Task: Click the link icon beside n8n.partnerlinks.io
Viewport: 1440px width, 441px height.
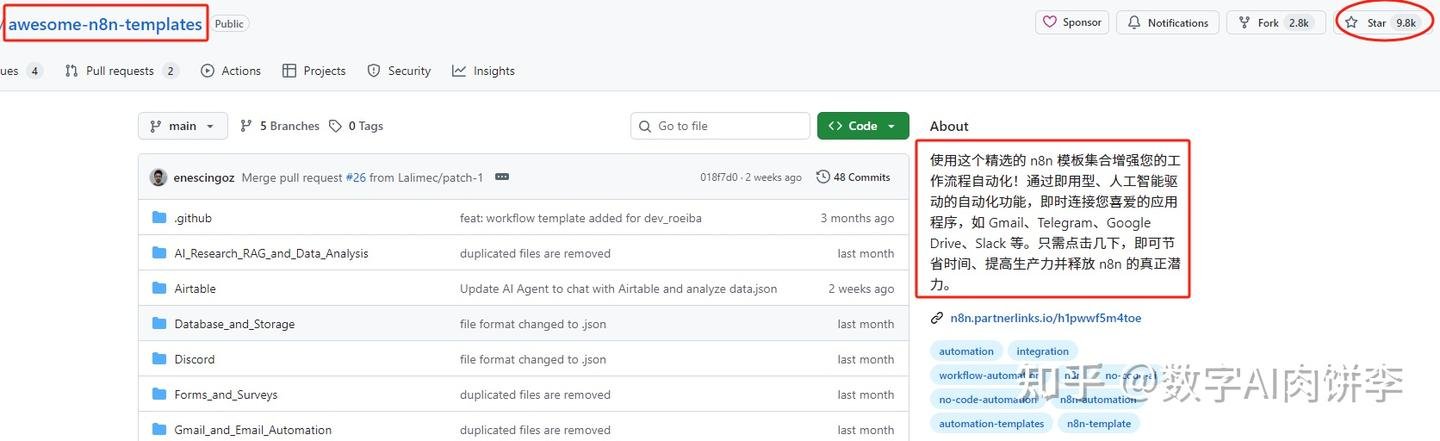Action: [937, 318]
